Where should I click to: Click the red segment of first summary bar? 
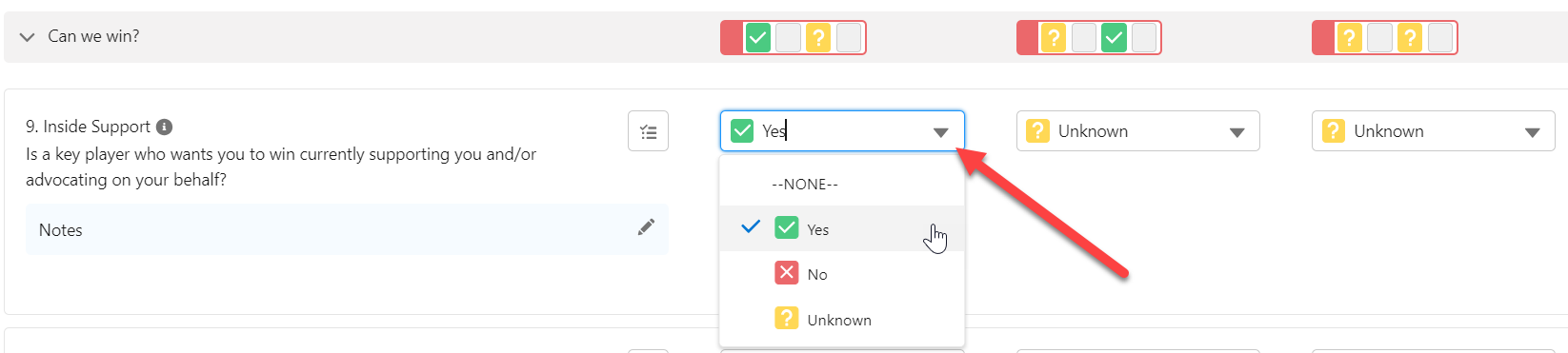click(732, 38)
